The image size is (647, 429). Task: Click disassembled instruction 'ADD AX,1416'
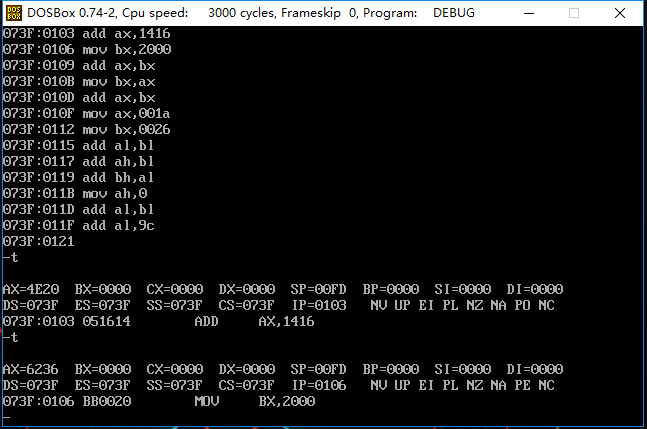pos(255,322)
